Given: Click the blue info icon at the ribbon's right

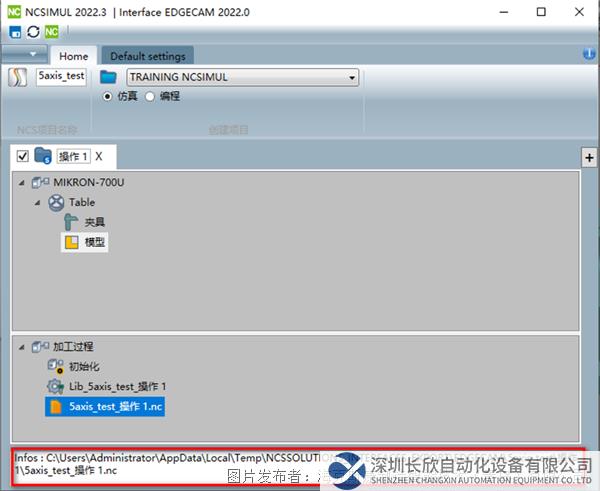Looking at the screenshot, I should click(x=589, y=54).
